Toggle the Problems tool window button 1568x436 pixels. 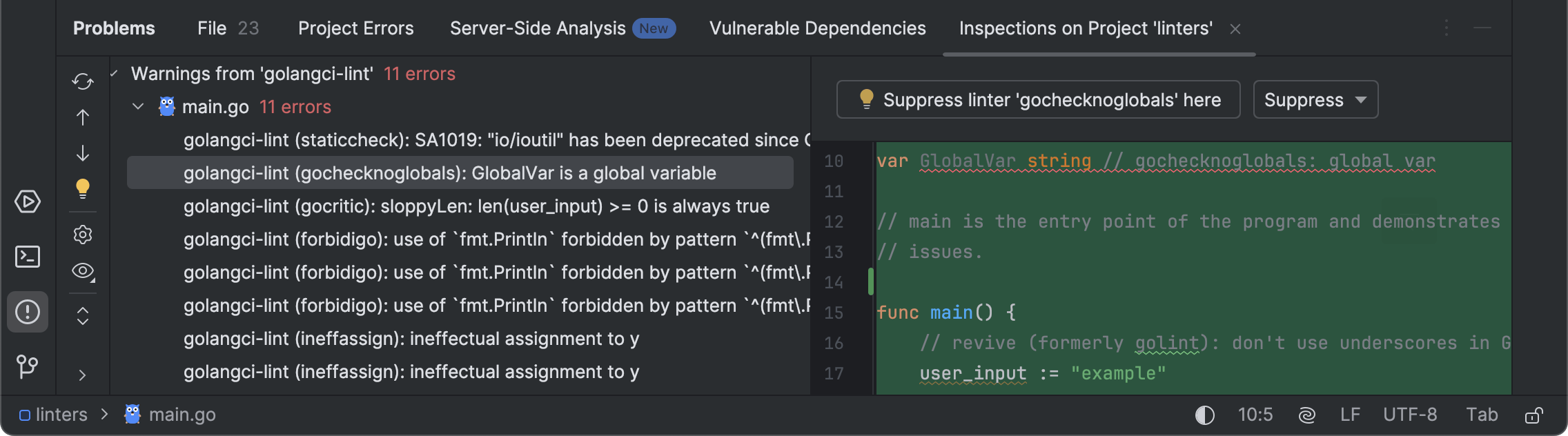(28, 312)
